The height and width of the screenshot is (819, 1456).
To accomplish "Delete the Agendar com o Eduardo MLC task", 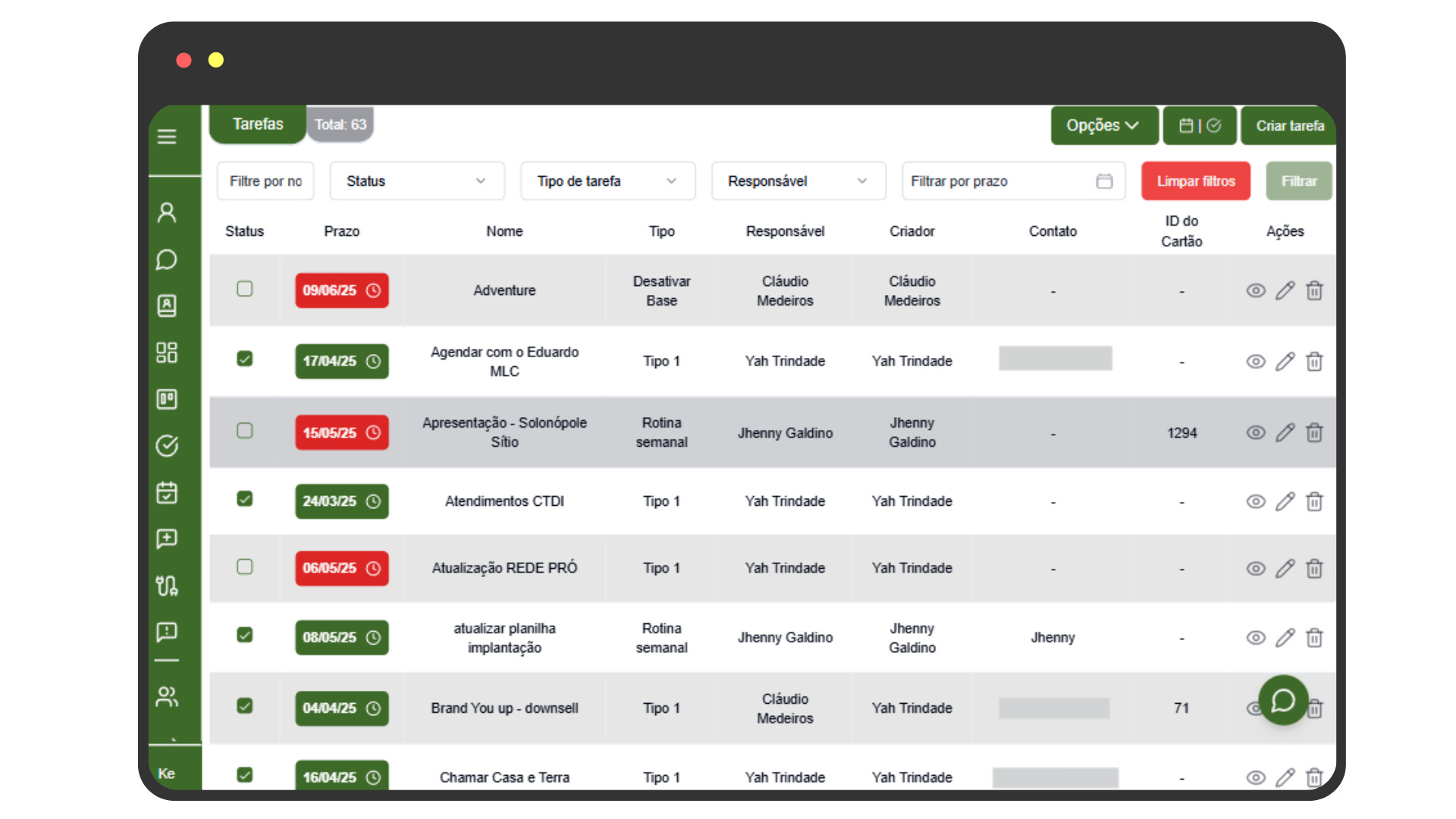I will 1314,362.
